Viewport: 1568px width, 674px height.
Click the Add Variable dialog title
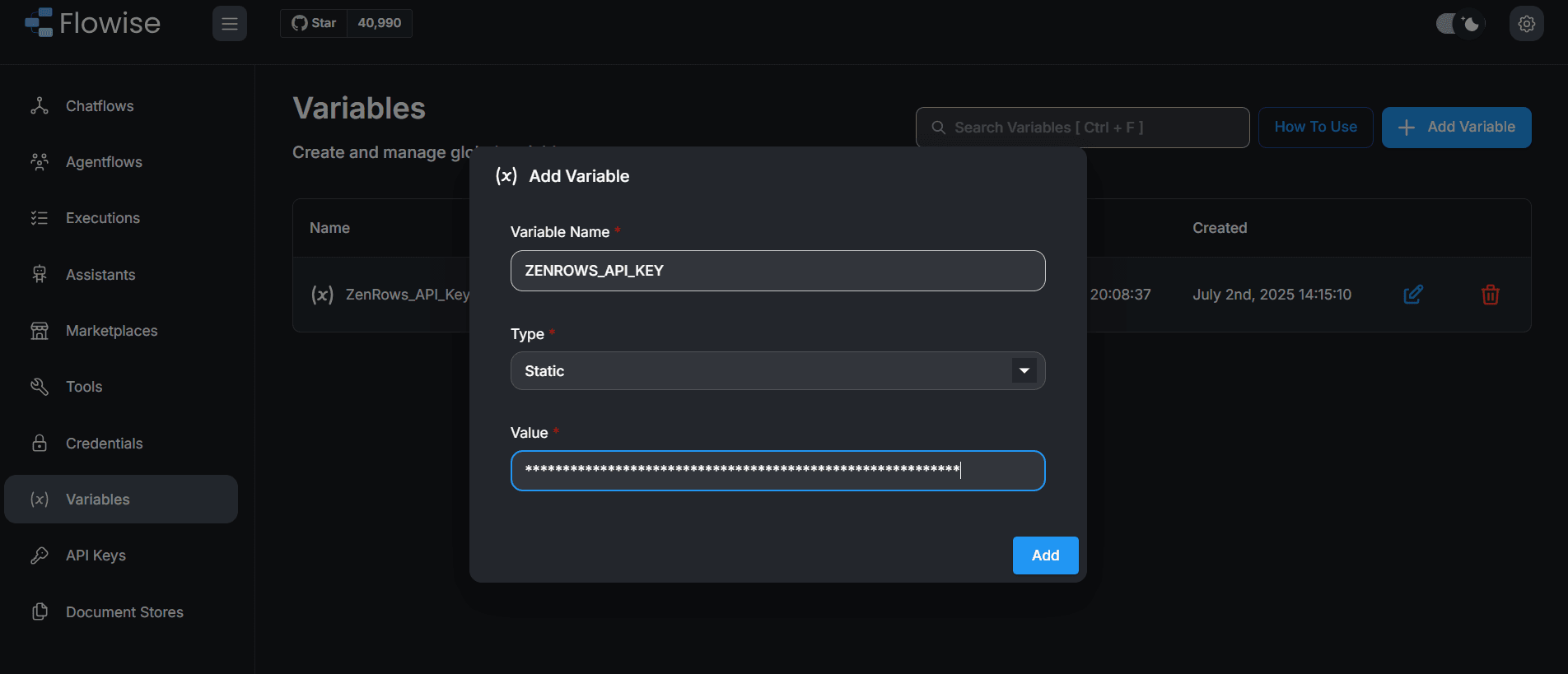(x=579, y=176)
